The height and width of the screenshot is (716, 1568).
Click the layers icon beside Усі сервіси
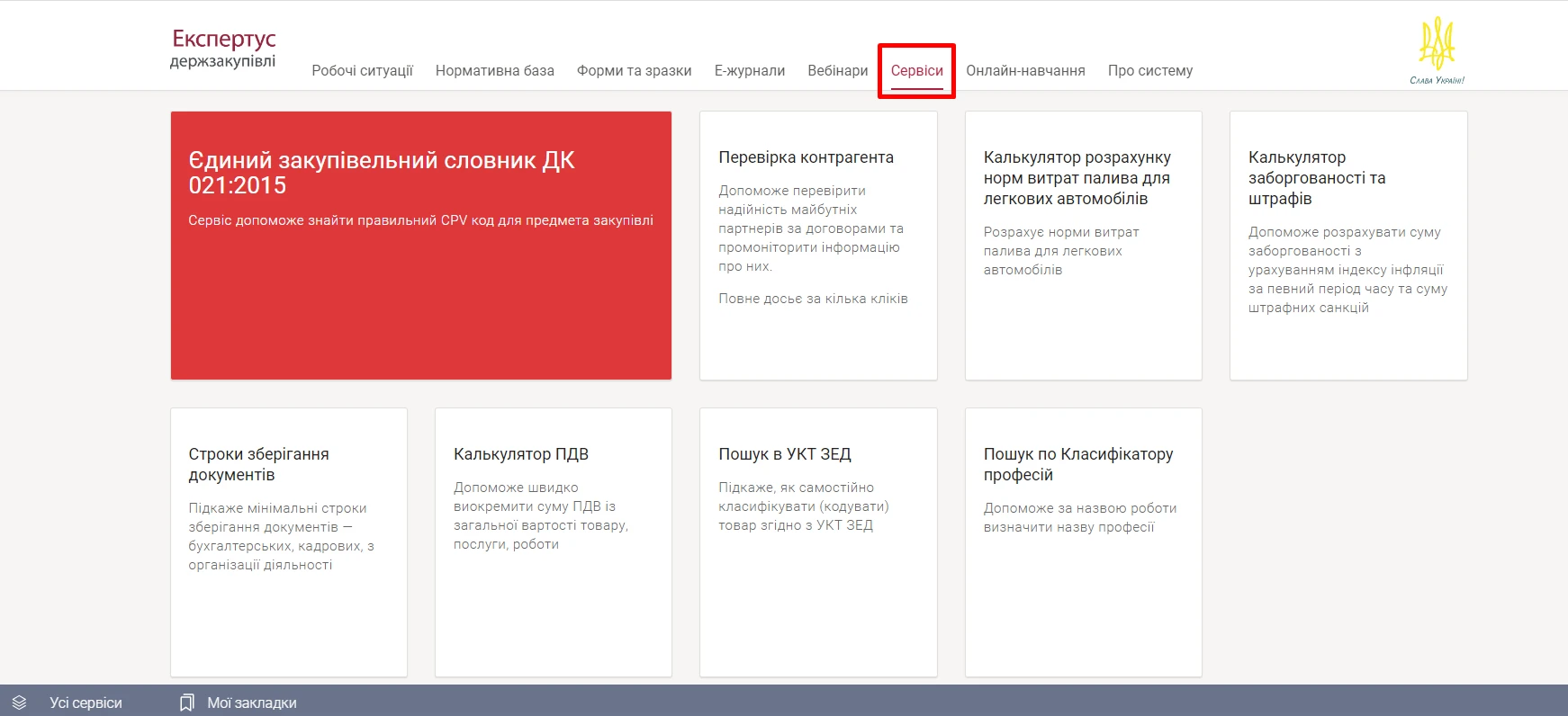click(20, 703)
